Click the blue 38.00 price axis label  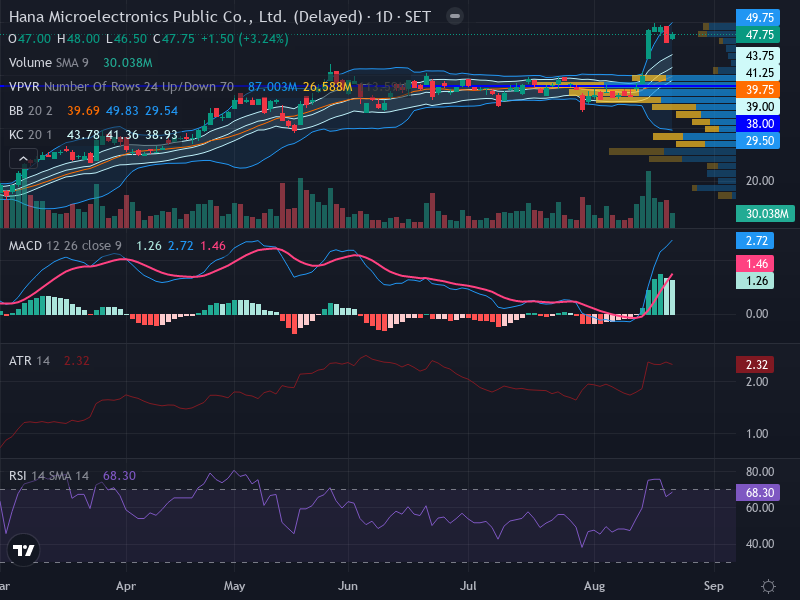click(758, 123)
